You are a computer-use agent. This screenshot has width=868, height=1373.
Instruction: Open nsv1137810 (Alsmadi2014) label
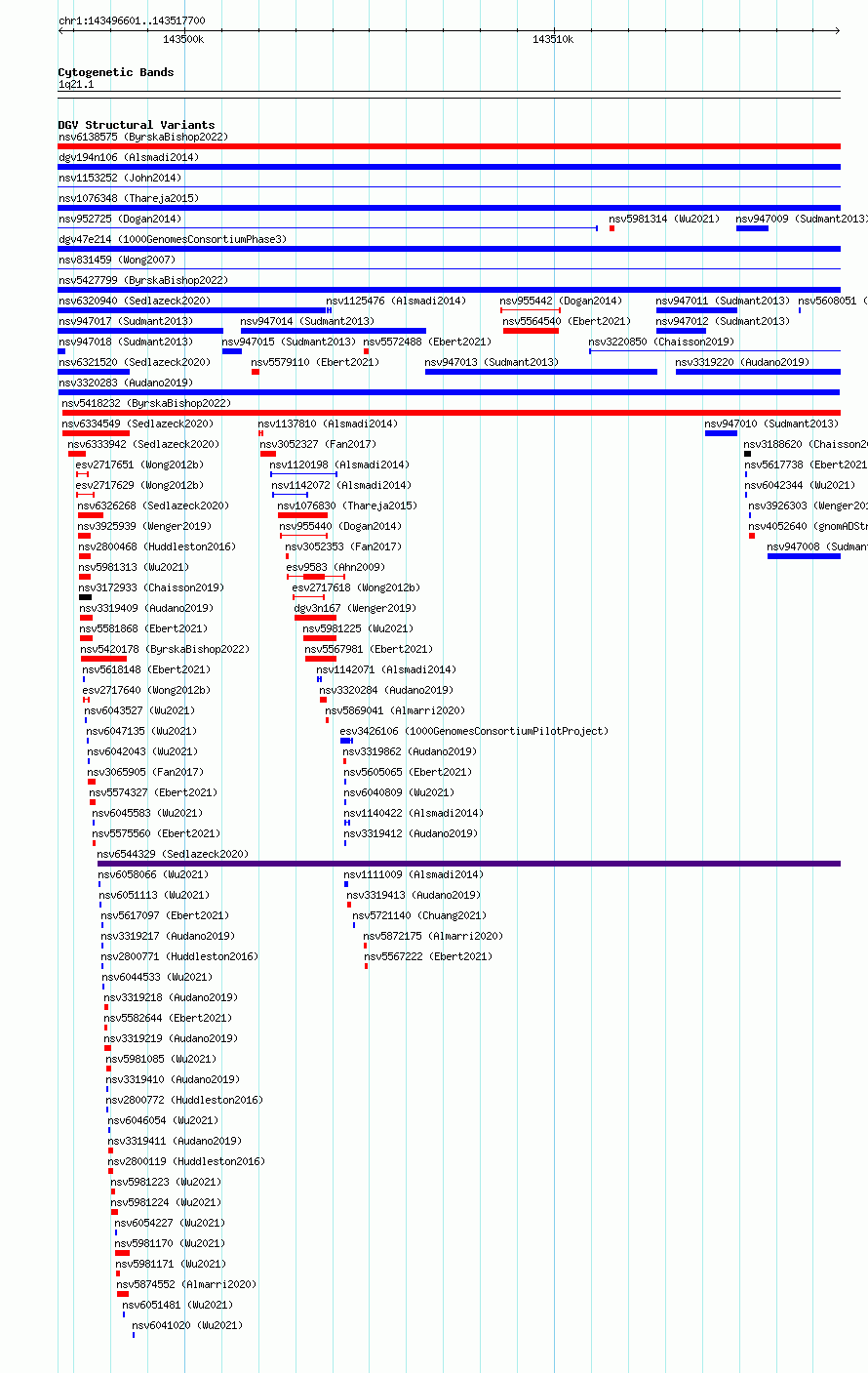(x=329, y=424)
